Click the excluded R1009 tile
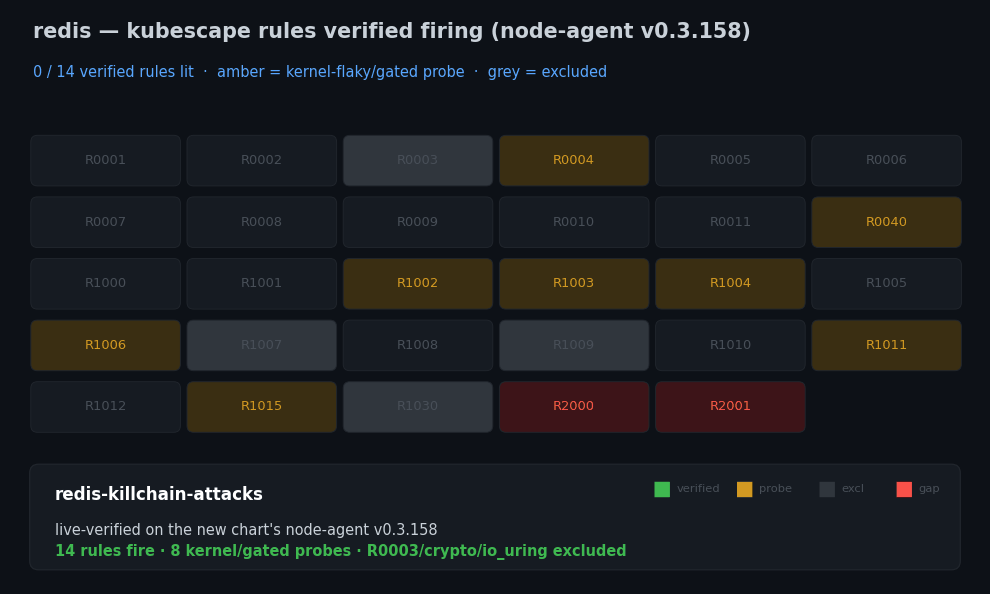990x594 pixels. pos(574,345)
